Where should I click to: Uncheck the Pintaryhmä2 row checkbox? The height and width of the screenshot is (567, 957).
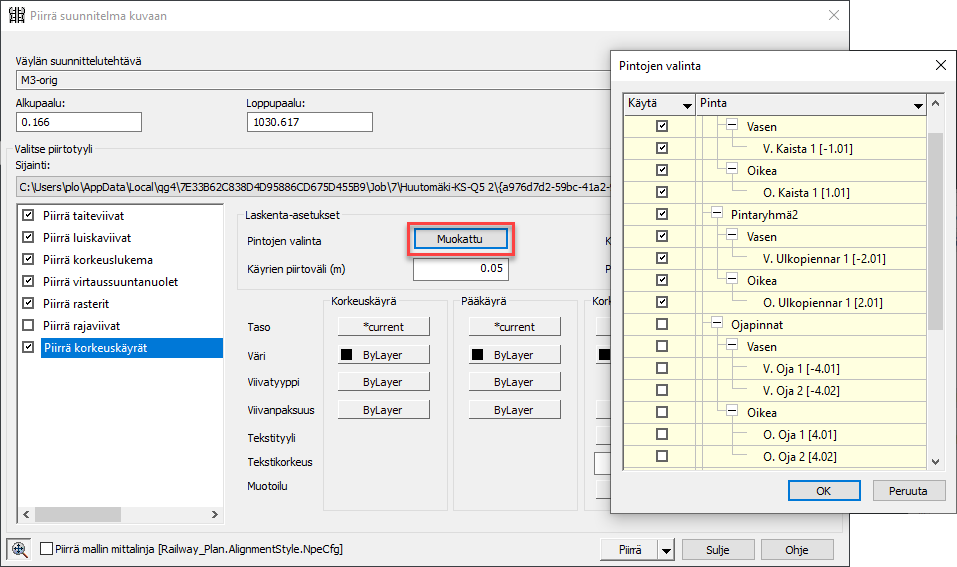pos(662,214)
